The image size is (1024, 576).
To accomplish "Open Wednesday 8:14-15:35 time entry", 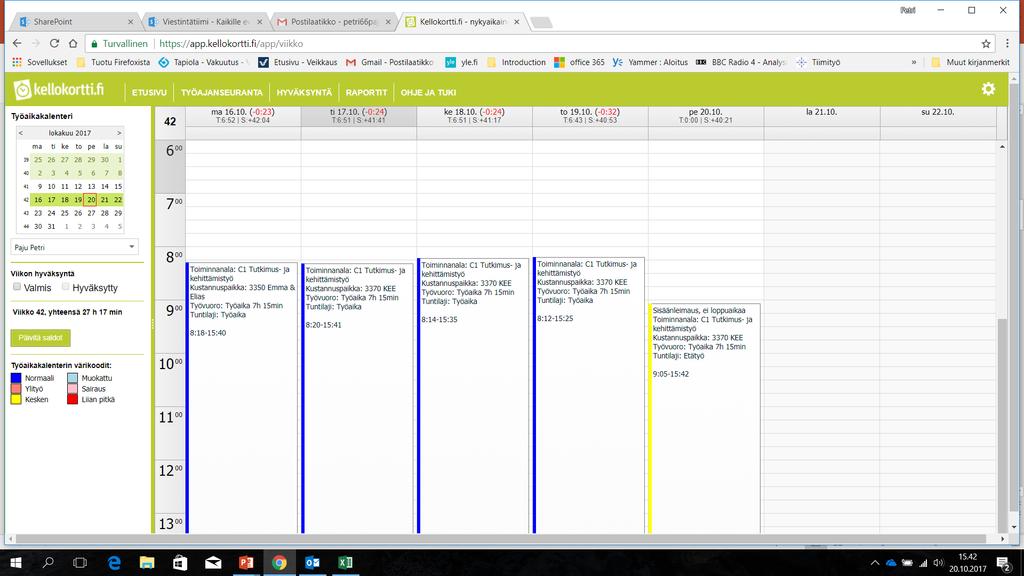I will pos(473,395).
